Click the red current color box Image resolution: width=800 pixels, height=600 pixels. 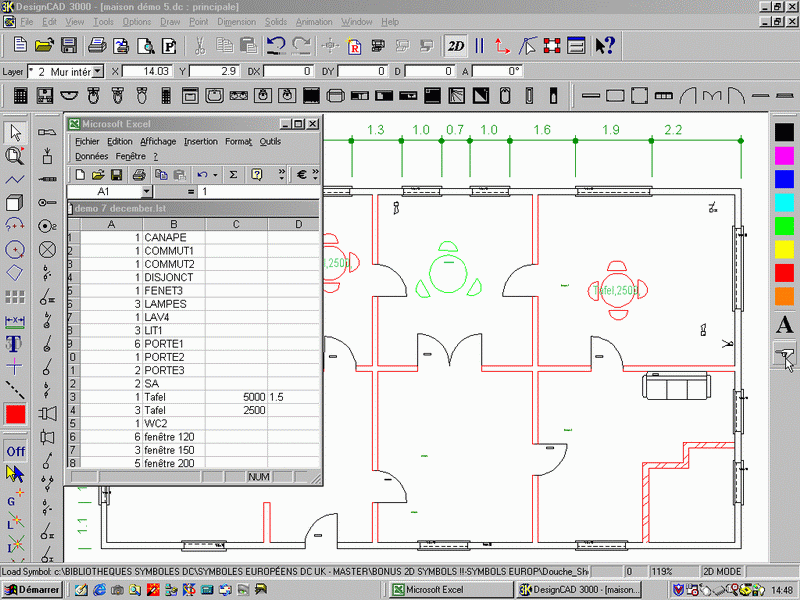pos(15,414)
